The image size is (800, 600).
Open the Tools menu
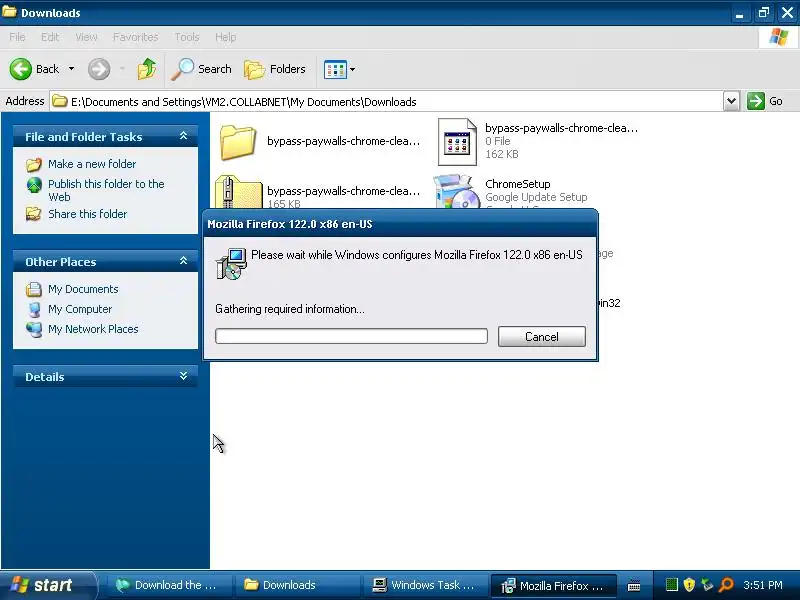pyautogui.click(x=187, y=37)
